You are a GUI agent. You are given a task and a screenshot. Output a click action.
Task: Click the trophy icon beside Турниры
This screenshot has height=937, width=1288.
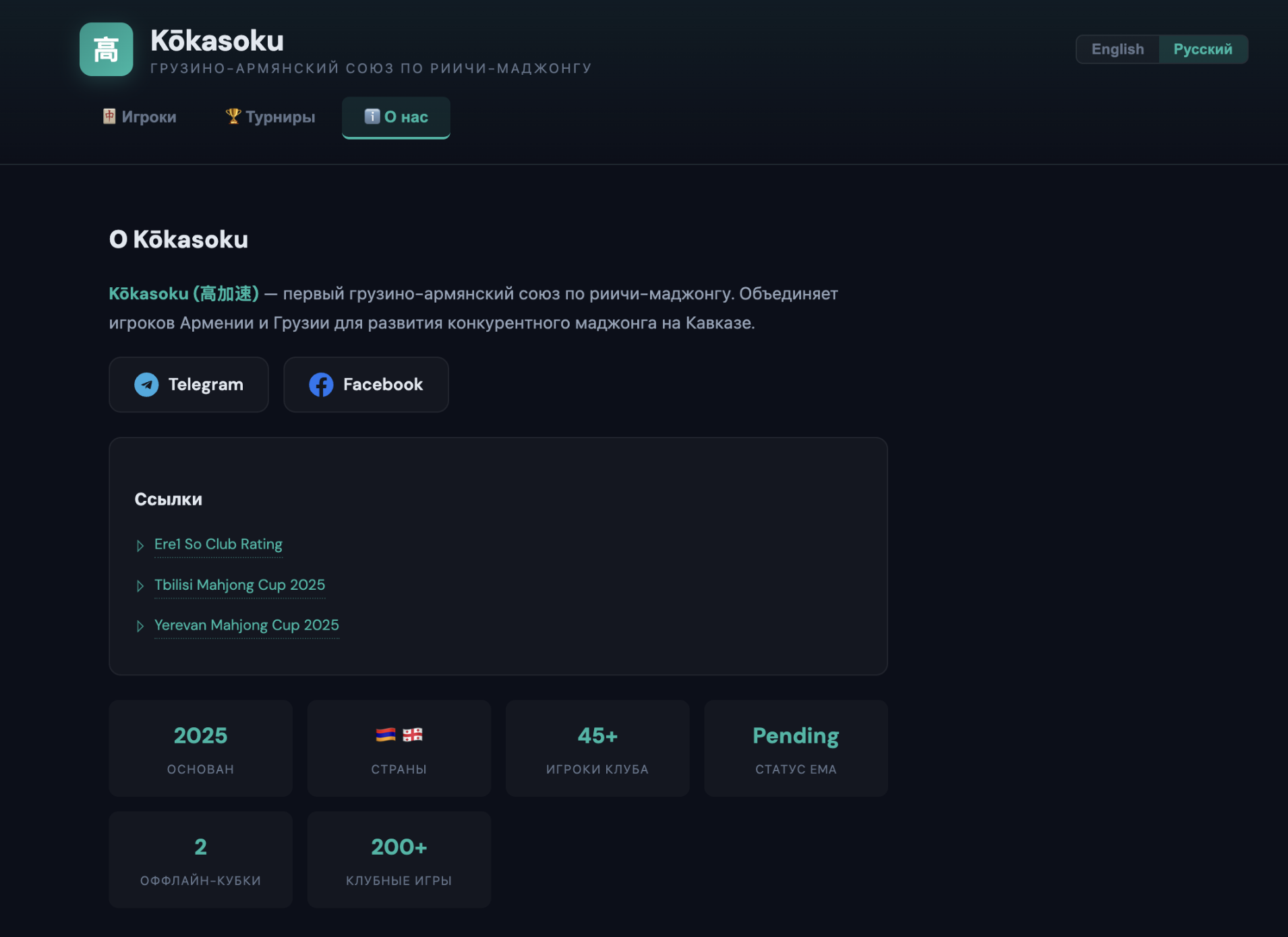pos(233,117)
